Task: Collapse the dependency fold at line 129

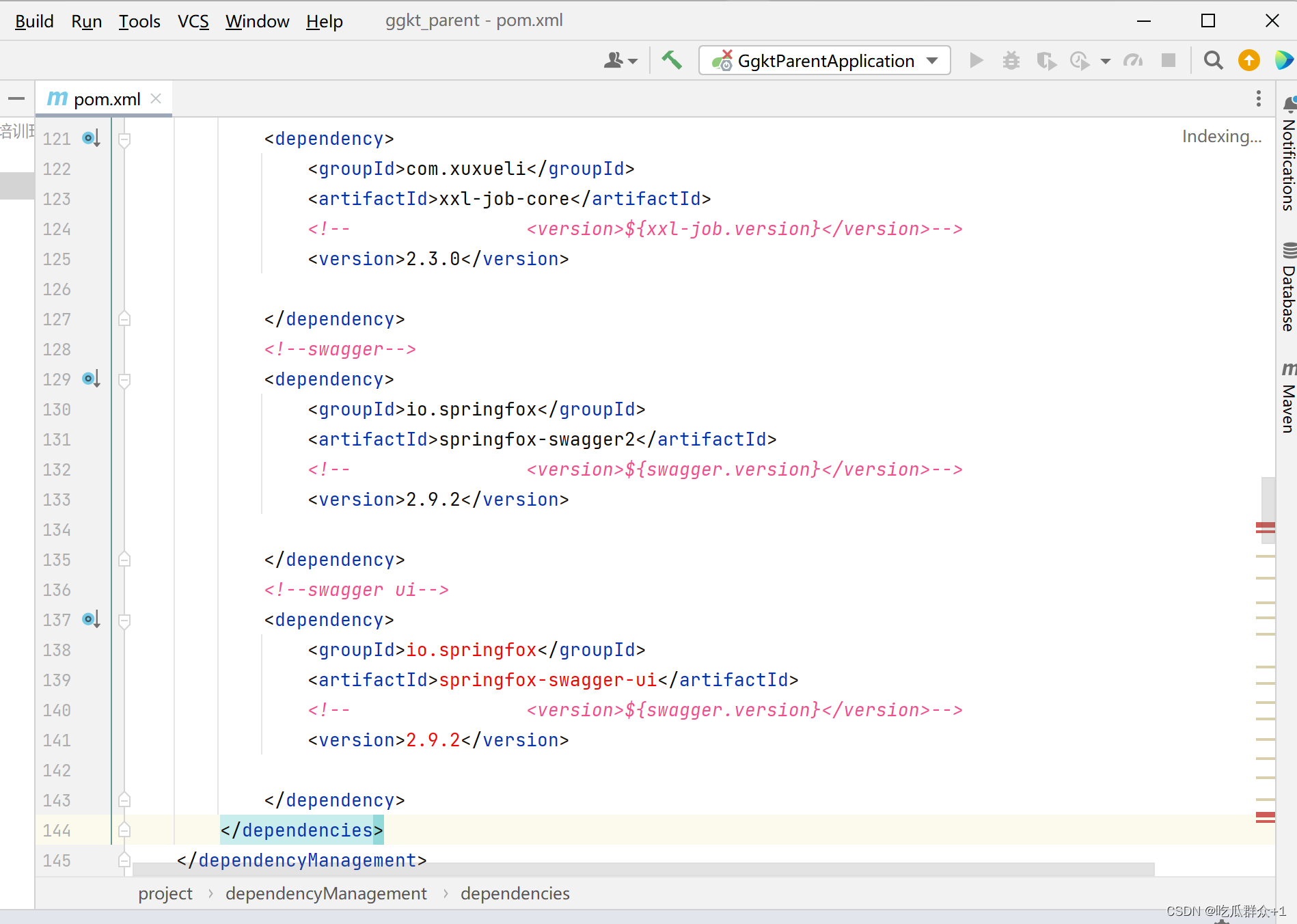Action: point(124,380)
